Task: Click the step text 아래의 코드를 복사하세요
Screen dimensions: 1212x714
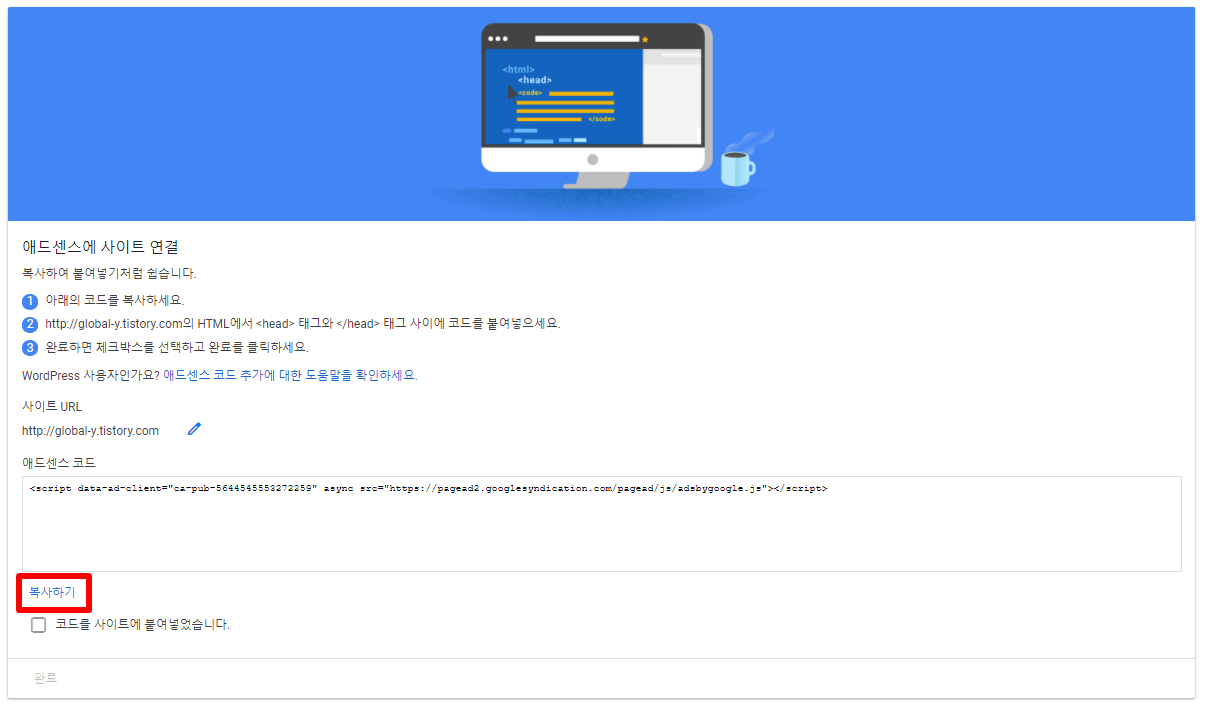Action: point(115,300)
